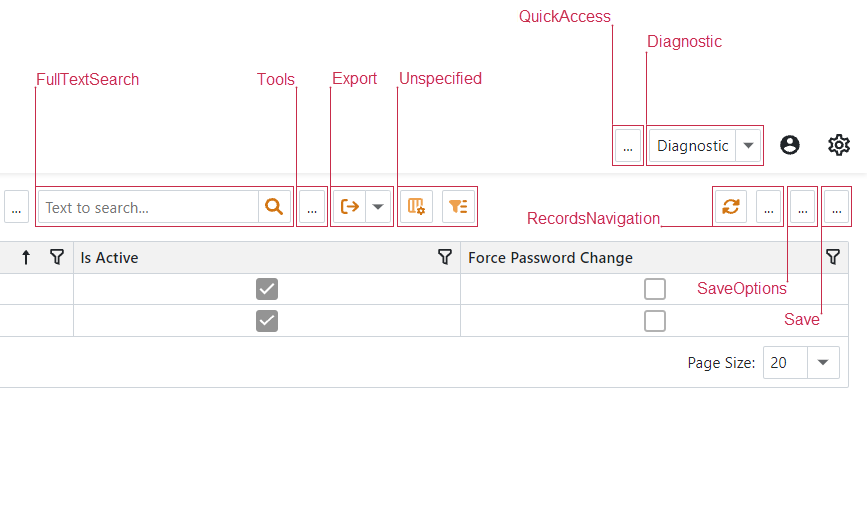Viewport: 867px width, 512px height.
Task: Click the Is Active column filter icon
Action: pos(445,258)
